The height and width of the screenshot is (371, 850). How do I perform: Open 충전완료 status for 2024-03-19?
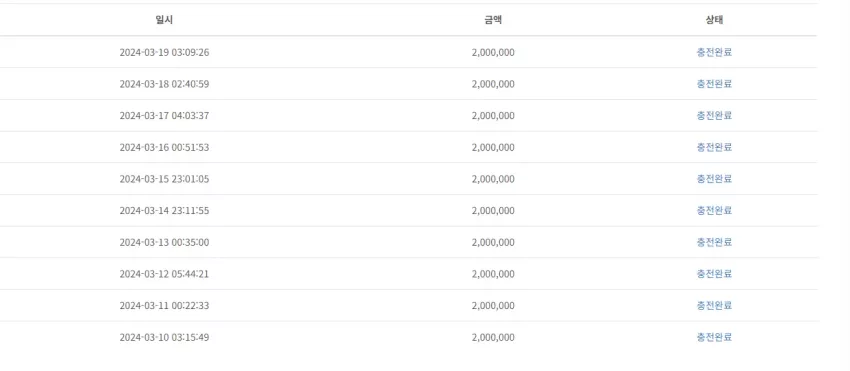click(714, 53)
